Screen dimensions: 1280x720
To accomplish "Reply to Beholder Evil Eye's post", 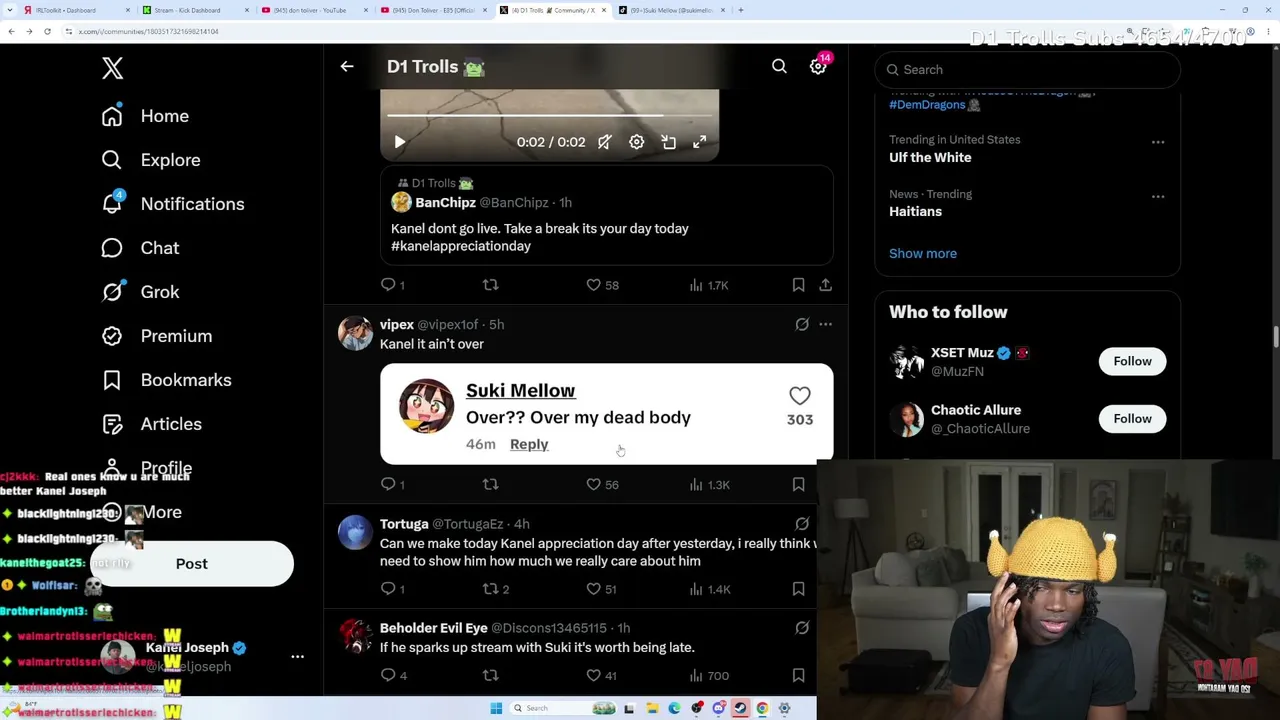I will 393,675.
